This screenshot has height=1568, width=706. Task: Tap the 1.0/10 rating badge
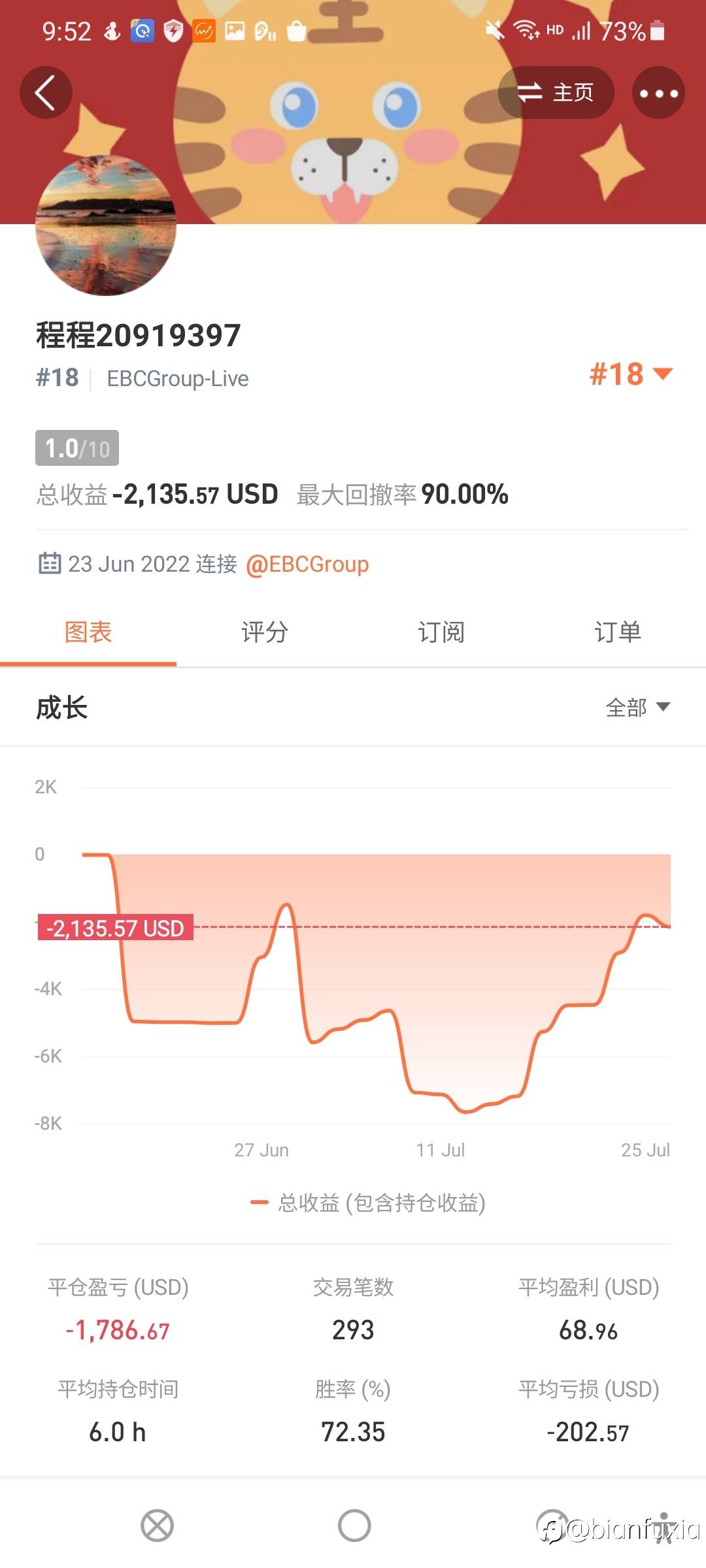pyautogui.click(x=77, y=448)
